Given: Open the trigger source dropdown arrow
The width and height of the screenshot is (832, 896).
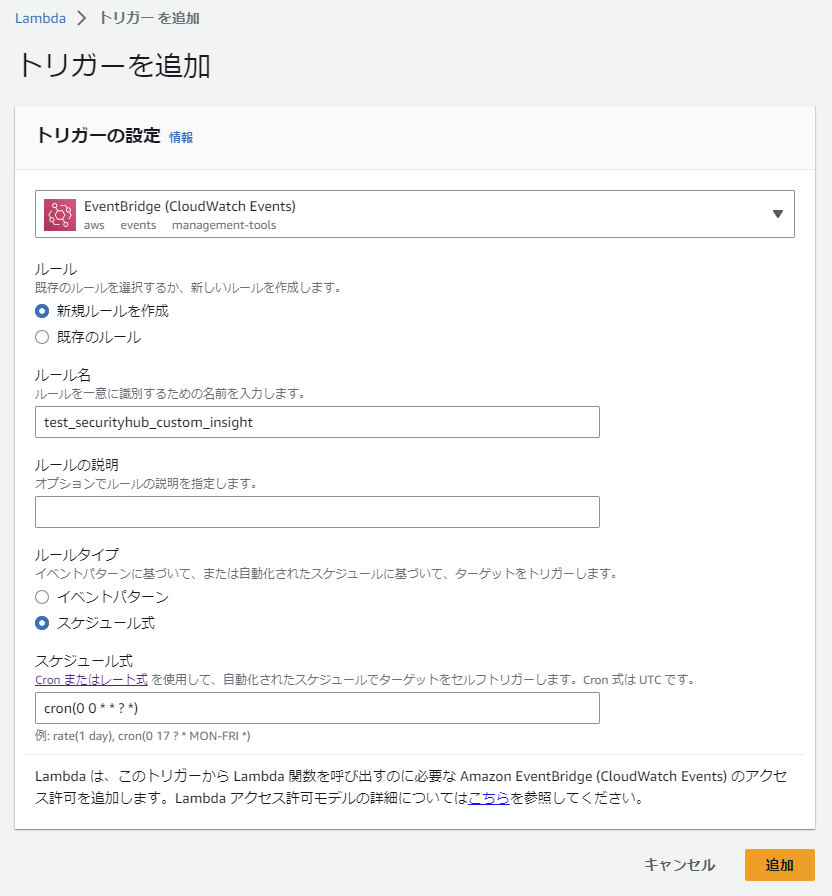Looking at the screenshot, I should [777, 214].
